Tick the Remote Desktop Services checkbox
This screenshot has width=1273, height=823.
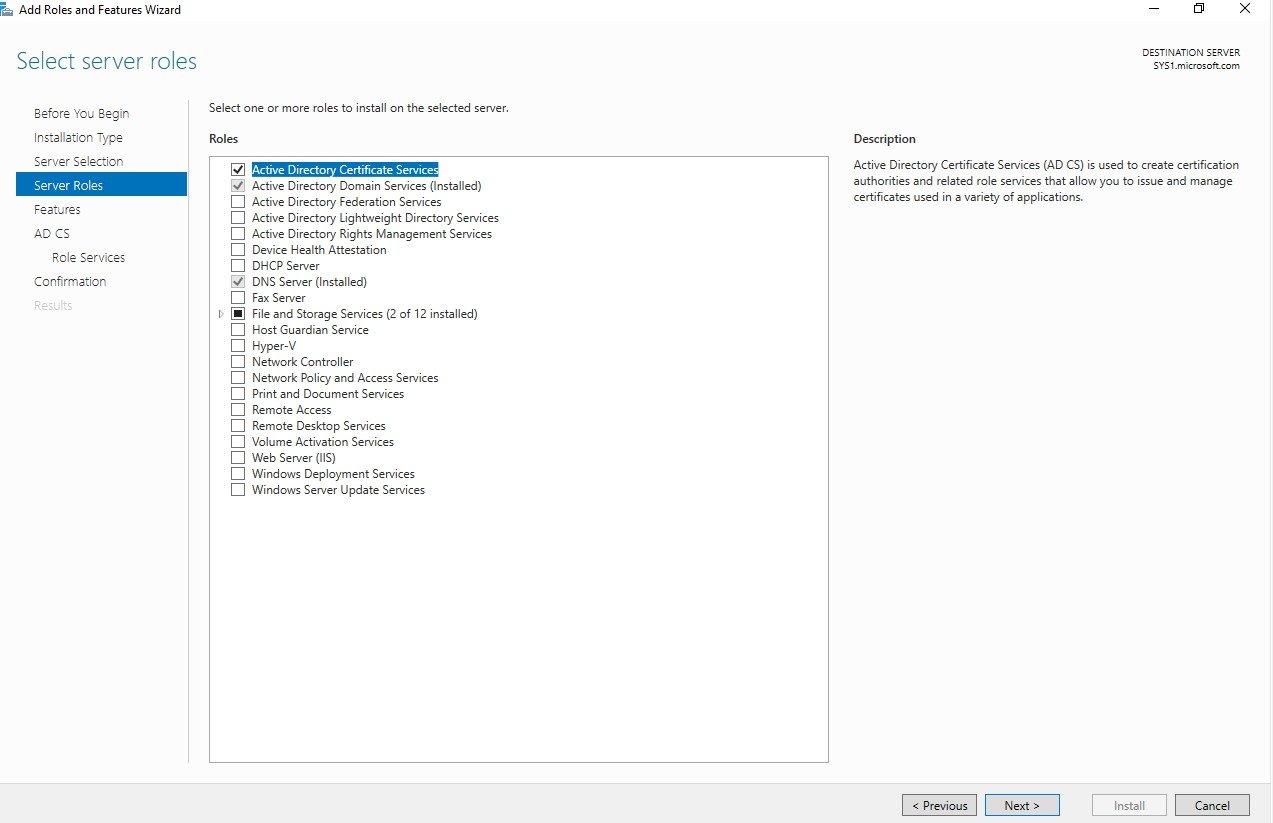point(238,426)
